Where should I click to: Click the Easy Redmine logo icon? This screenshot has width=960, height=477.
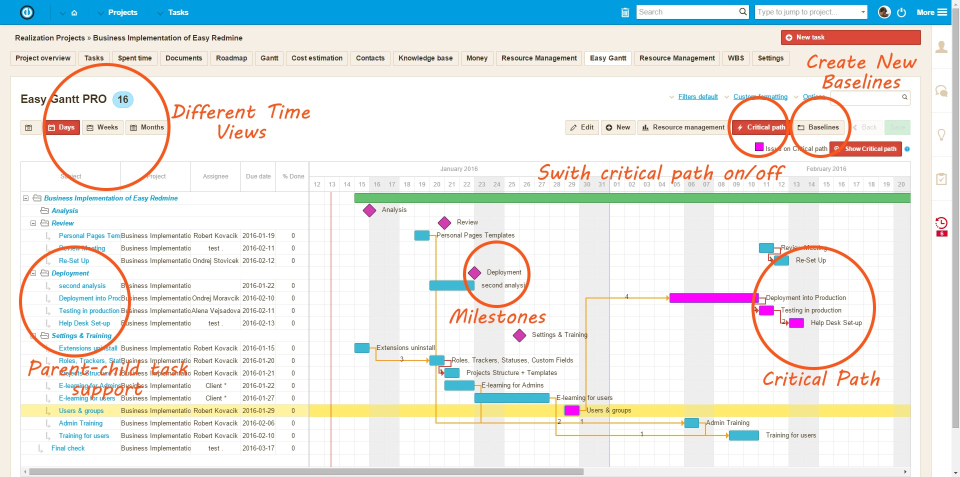click(27, 12)
